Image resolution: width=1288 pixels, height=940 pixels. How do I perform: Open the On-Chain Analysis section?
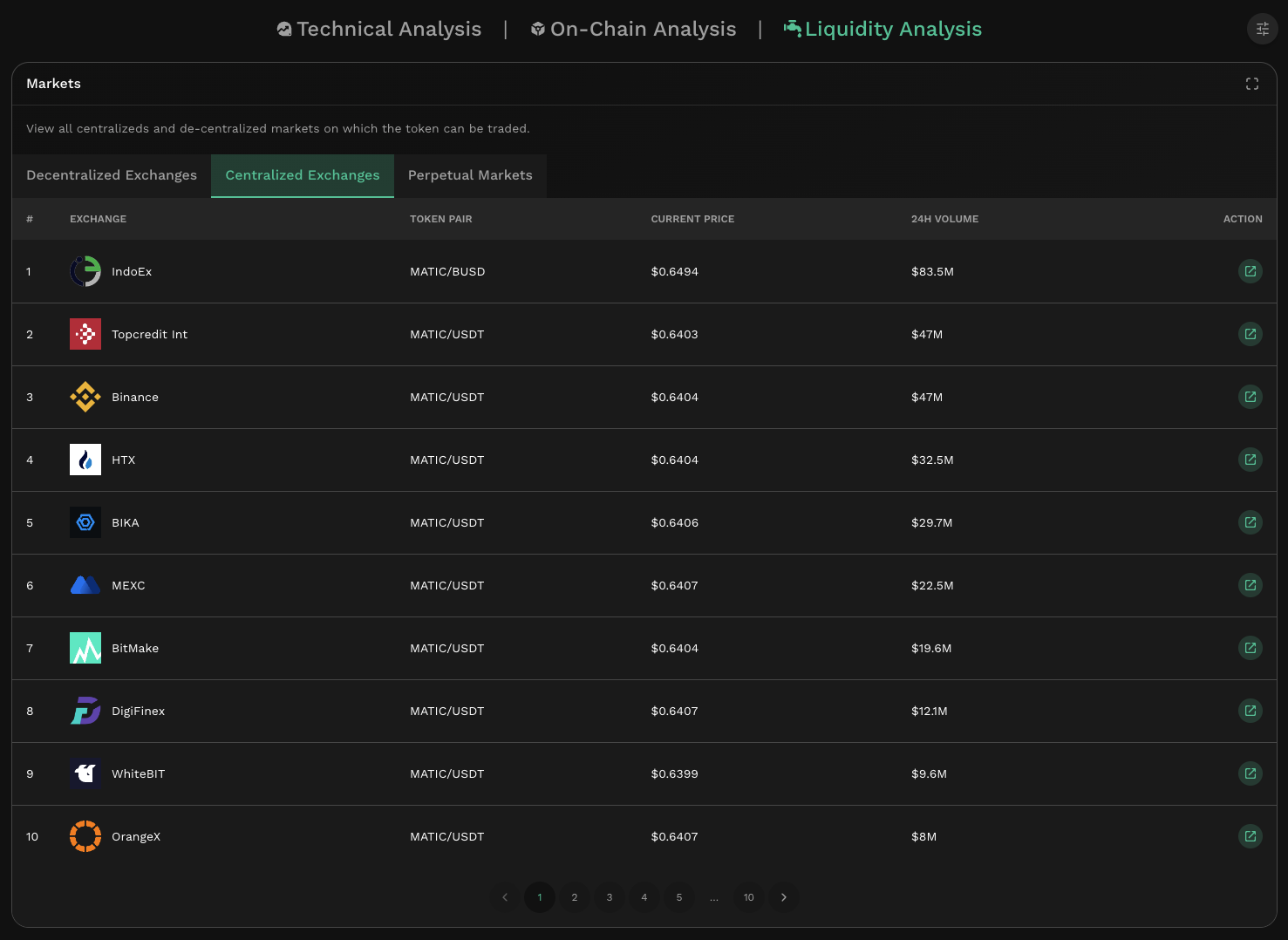pos(634,29)
